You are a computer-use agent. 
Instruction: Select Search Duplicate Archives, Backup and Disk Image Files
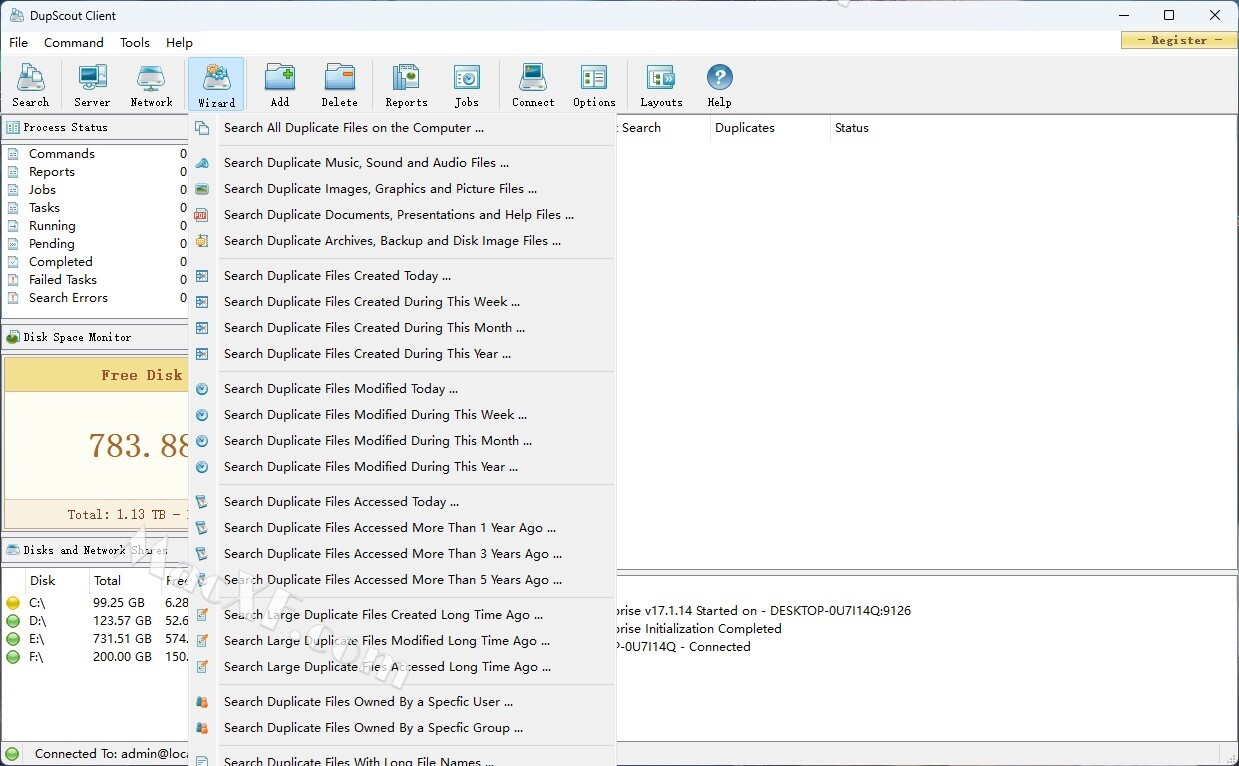pos(402,241)
